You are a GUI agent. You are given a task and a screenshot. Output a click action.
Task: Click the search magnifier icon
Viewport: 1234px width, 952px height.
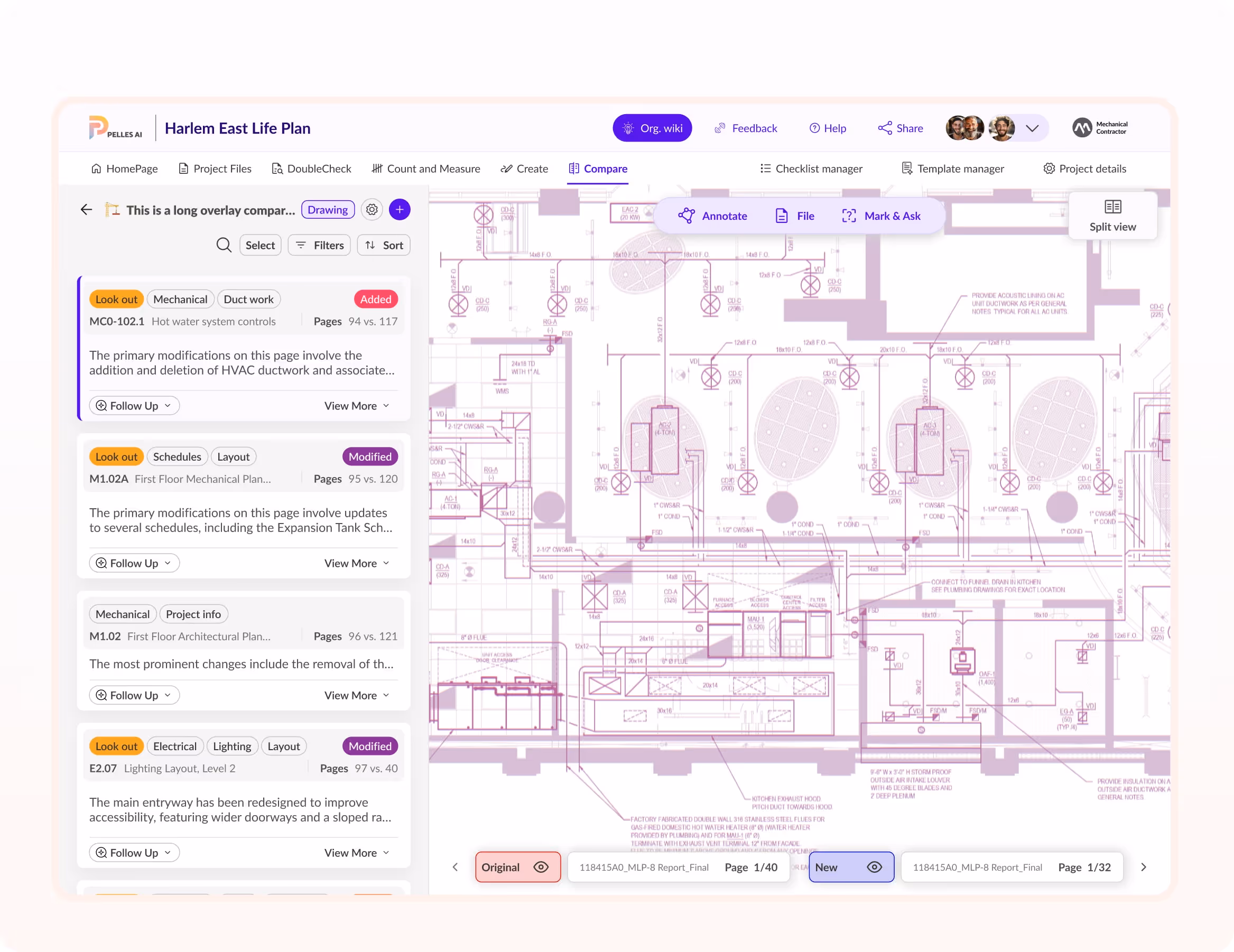point(224,245)
